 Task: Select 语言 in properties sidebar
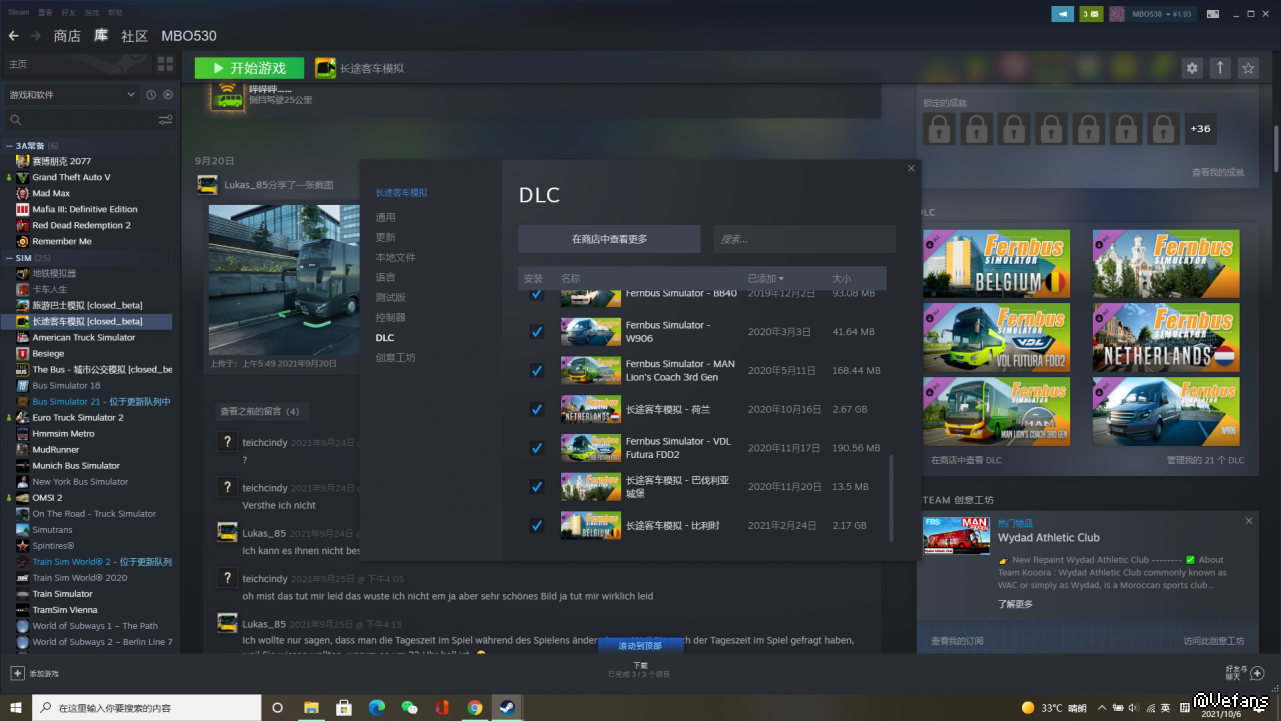pos(386,277)
